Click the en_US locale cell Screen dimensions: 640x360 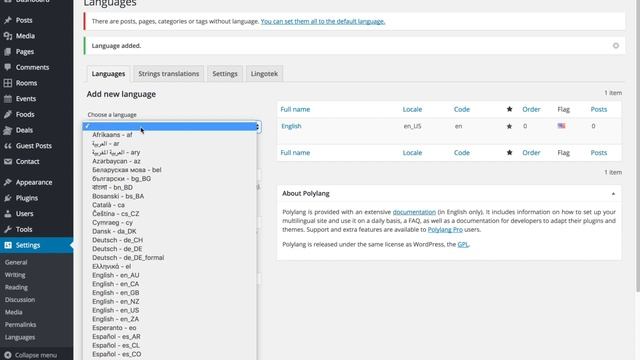412,126
